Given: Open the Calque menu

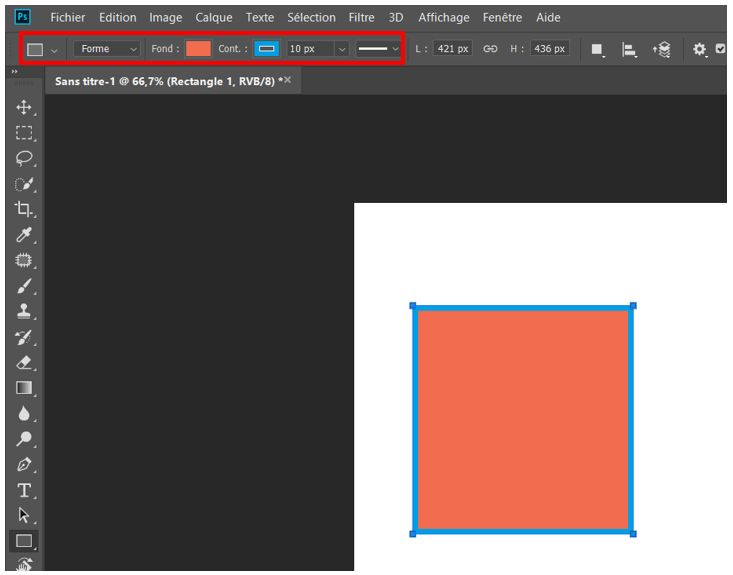Looking at the screenshot, I should (x=214, y=18).
